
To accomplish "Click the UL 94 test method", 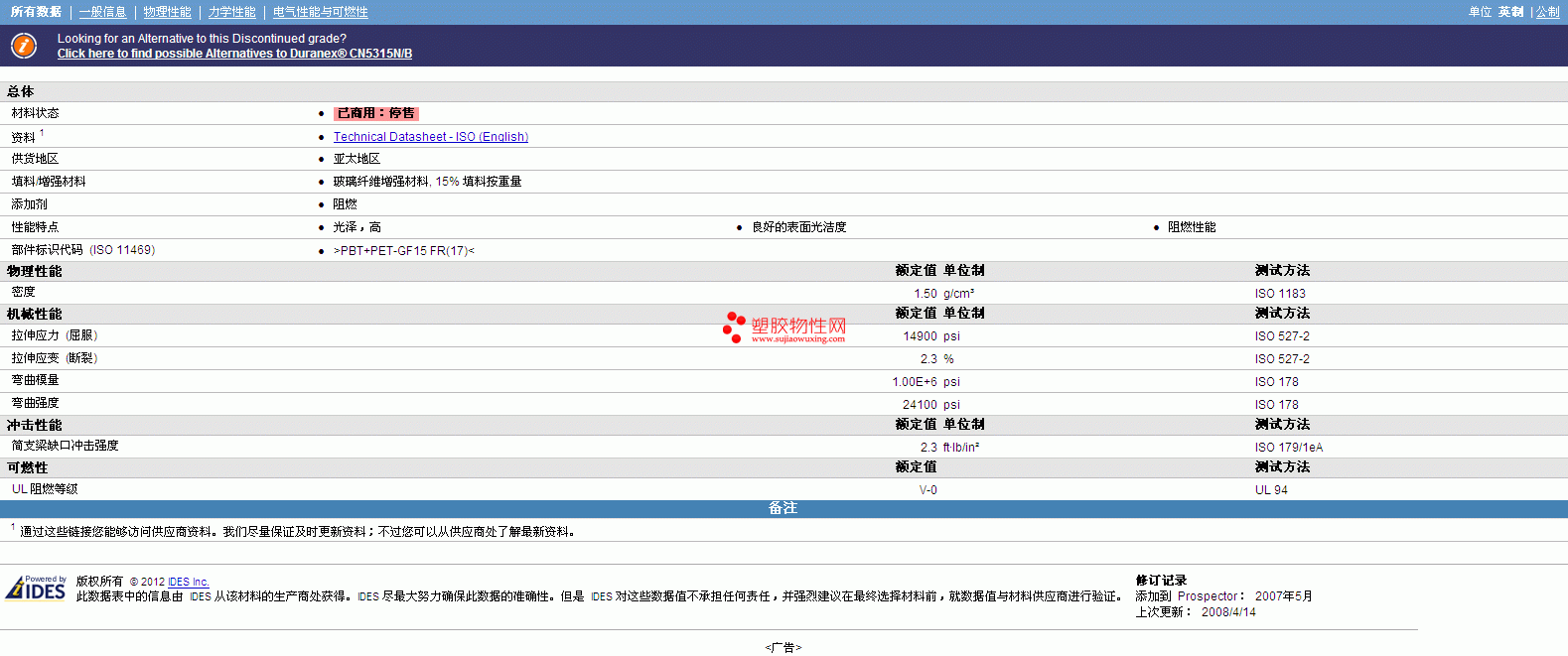I will 1271,490.
